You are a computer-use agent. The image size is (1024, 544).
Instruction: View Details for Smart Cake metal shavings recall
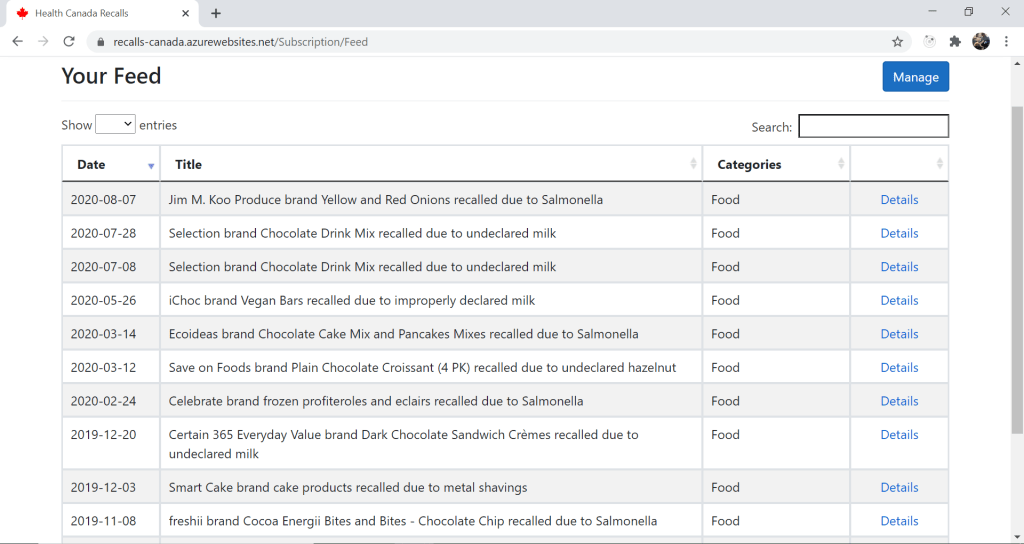[x=899, y=487]
